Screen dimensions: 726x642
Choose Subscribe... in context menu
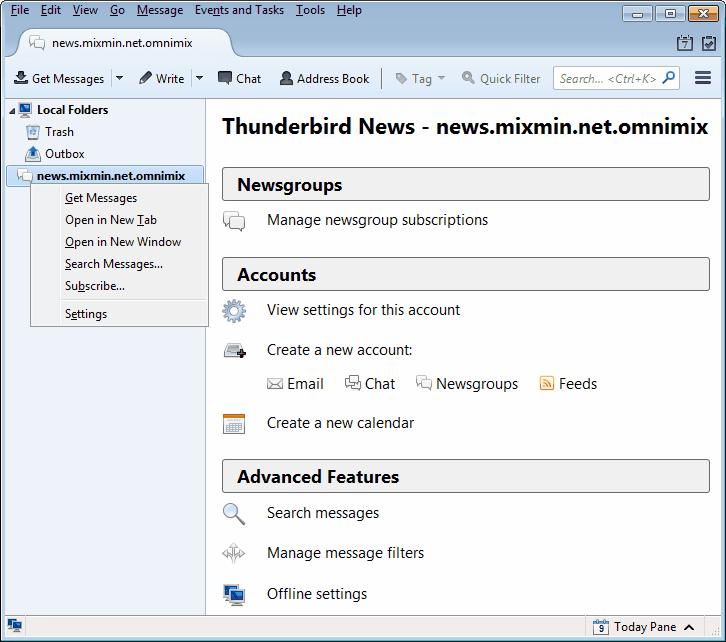point(95,286)
